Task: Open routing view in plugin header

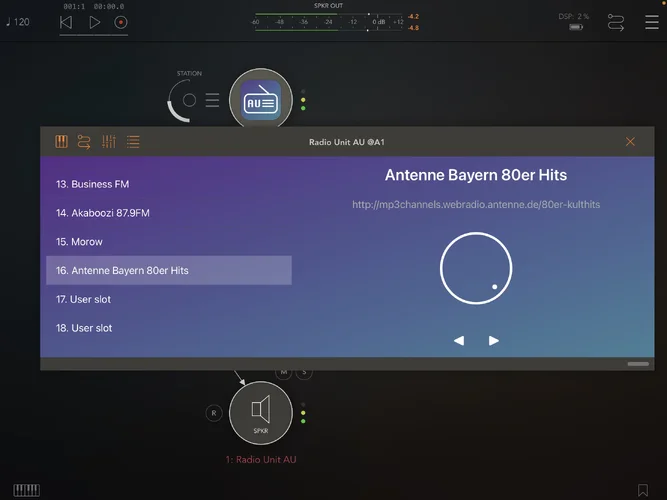Action: coord(84,142)
